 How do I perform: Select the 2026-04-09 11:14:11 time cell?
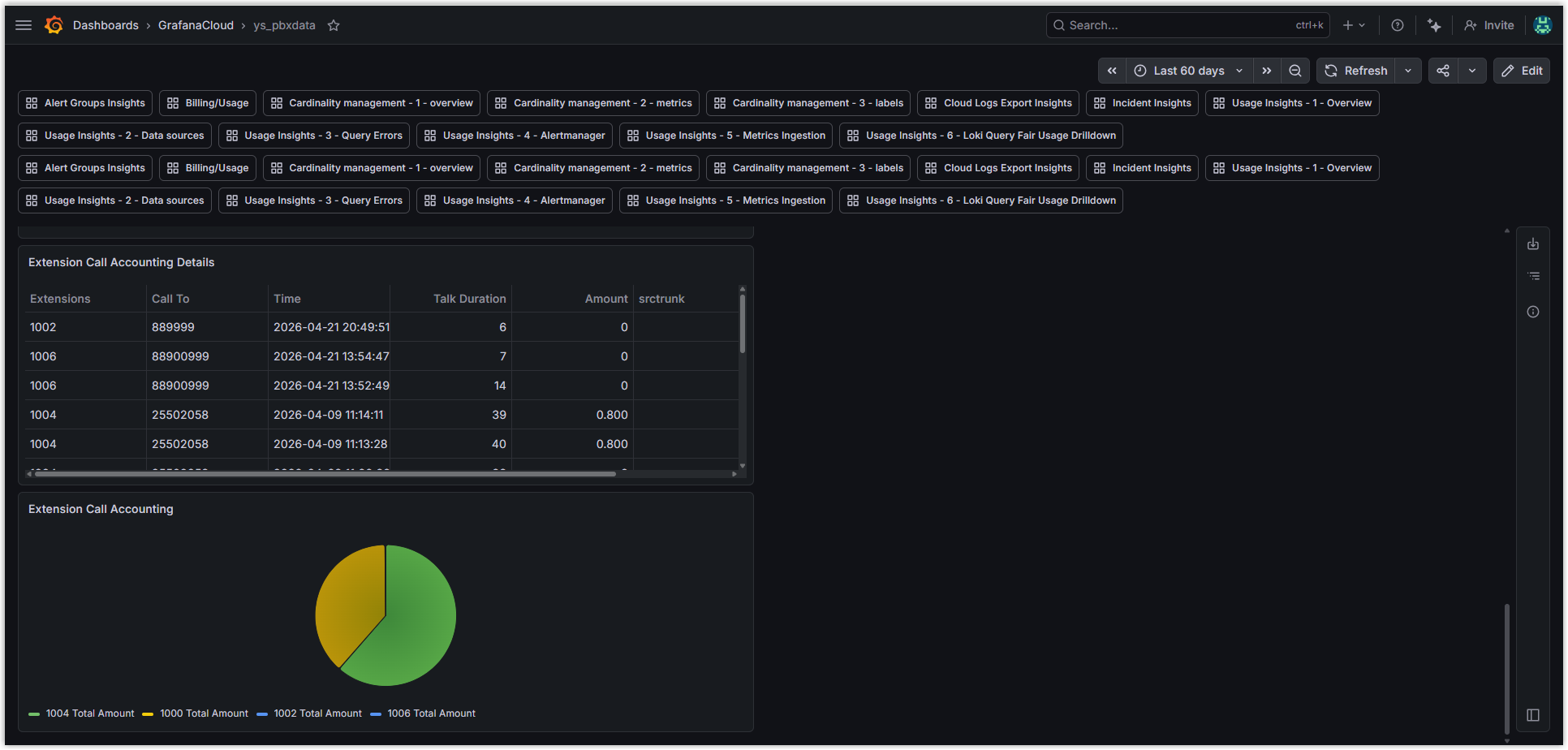[329, 415]
